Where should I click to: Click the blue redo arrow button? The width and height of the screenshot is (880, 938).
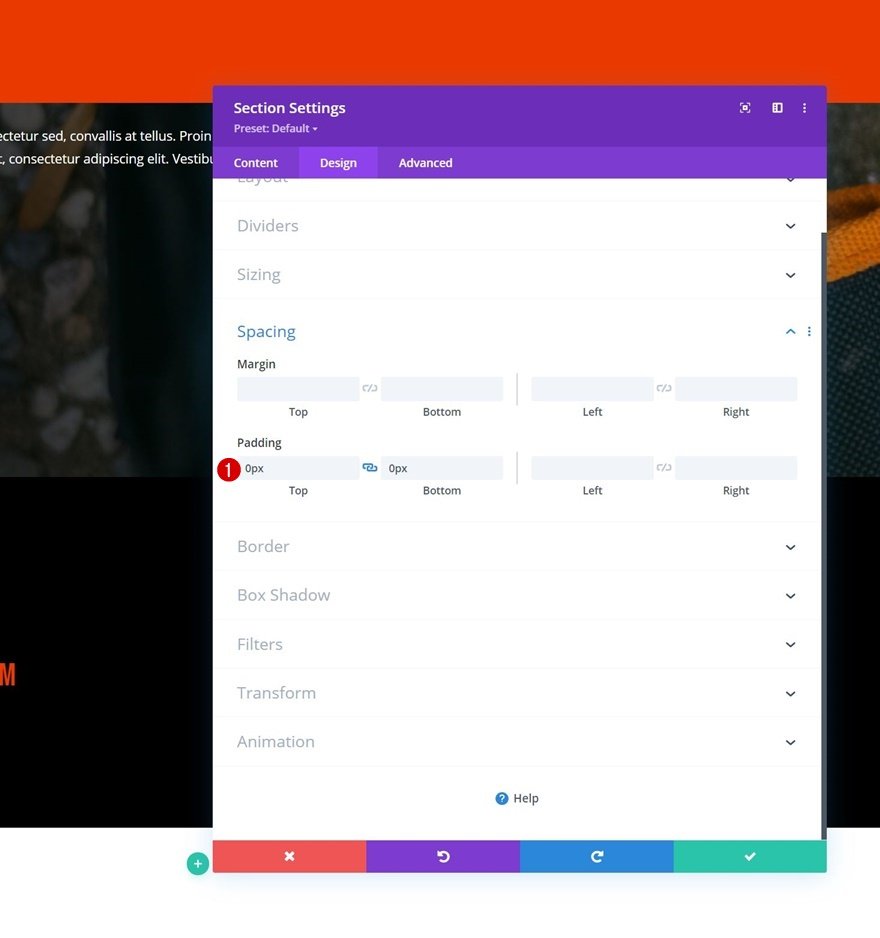(x=596, y=856)
